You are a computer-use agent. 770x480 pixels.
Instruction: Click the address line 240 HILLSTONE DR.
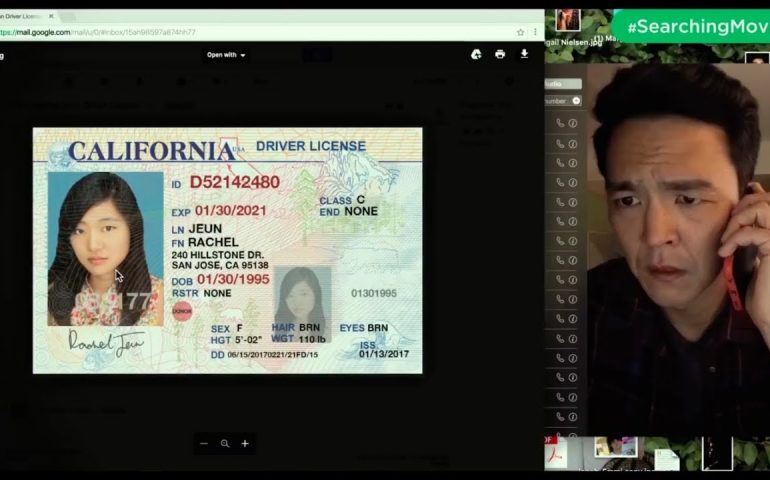pos(218,255)
